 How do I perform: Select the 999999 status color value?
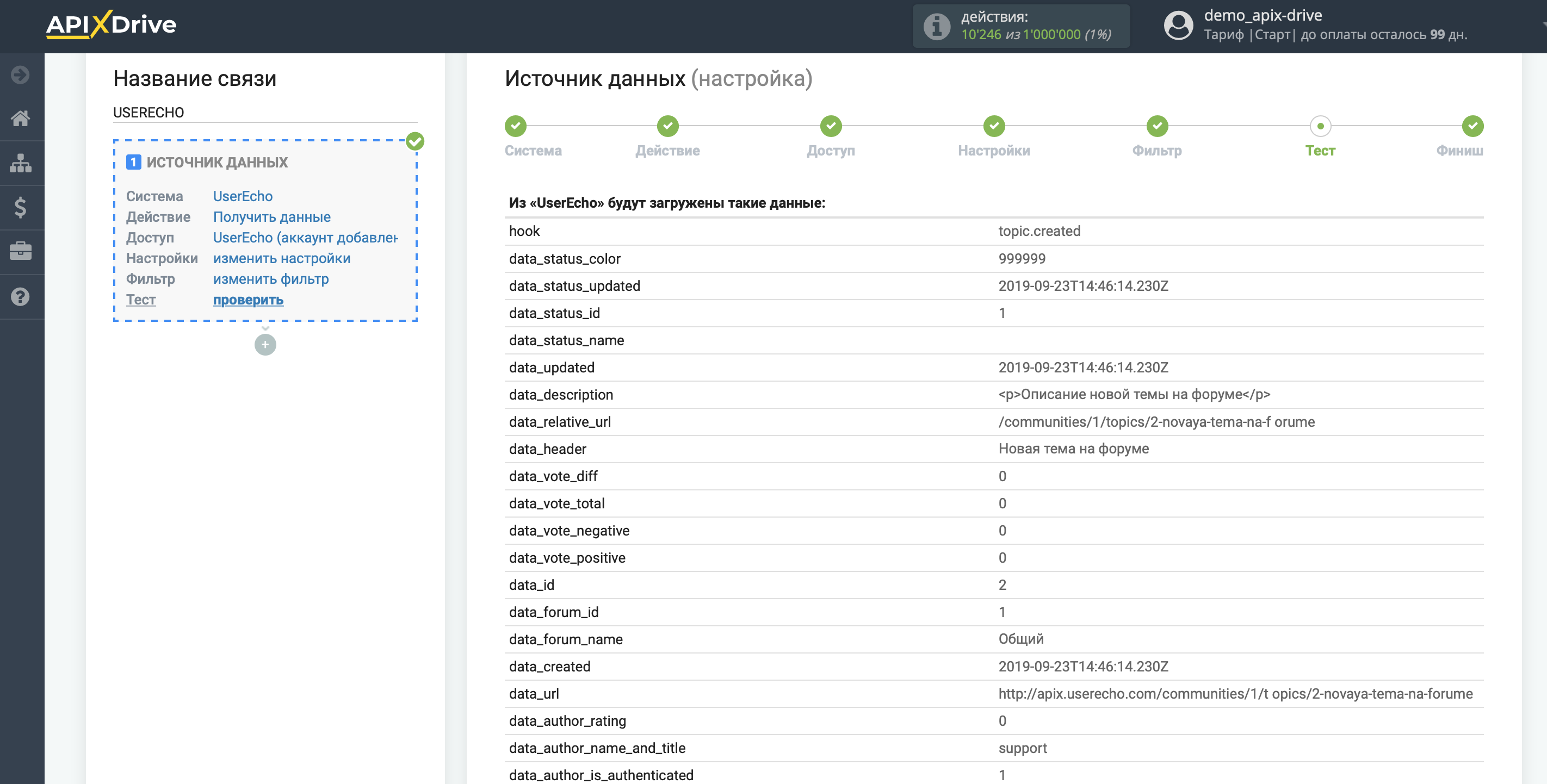tap(1022, 259)
